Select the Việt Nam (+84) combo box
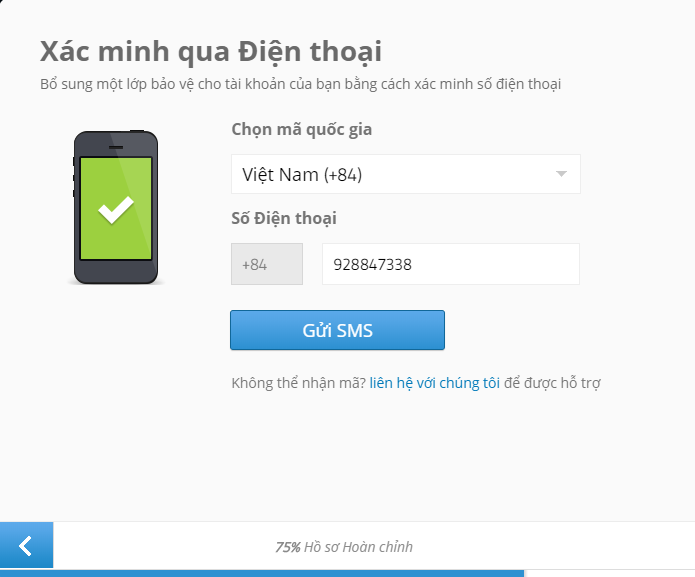Image resolution: width=695 pixels, height=577 pixels. click(x=406, y=174)
